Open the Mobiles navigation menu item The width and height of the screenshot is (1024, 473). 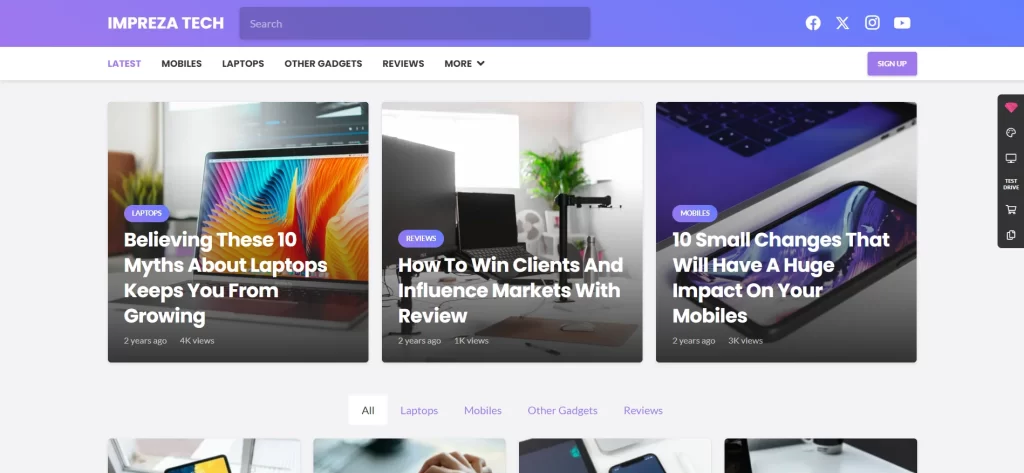tap(182, 63)
